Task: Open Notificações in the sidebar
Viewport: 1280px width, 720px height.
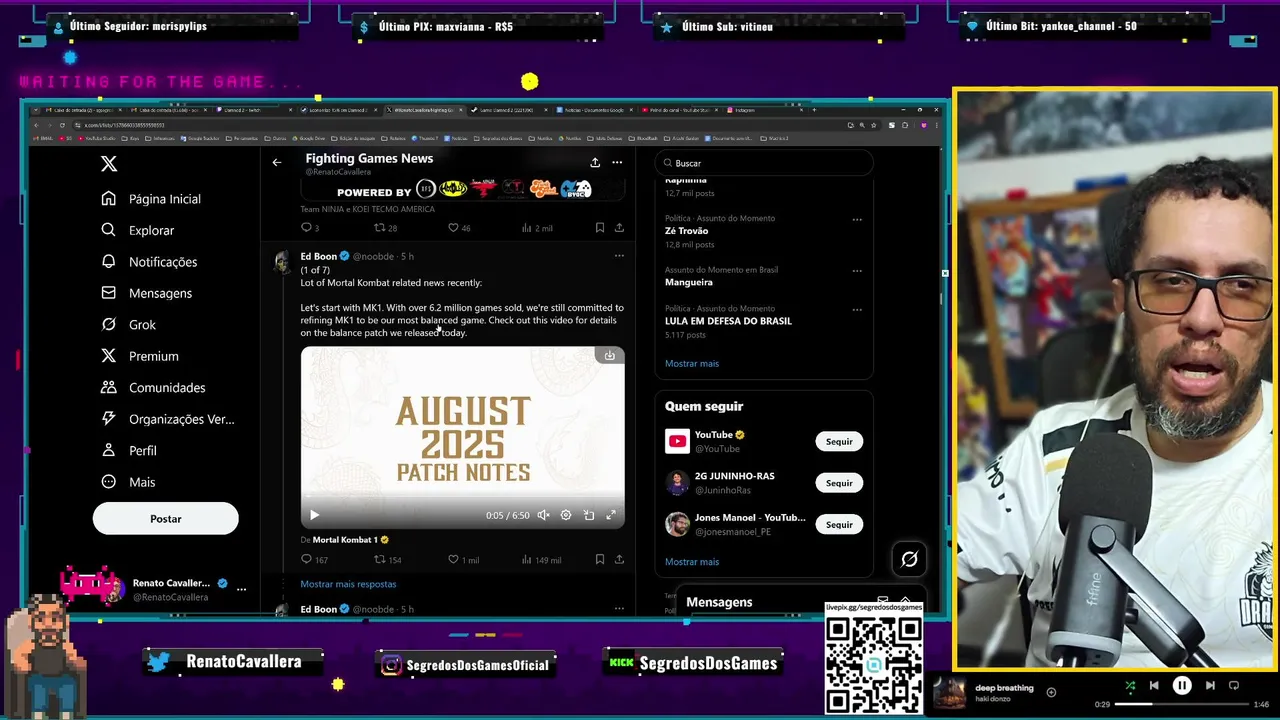Action: [x=149, y=262]
